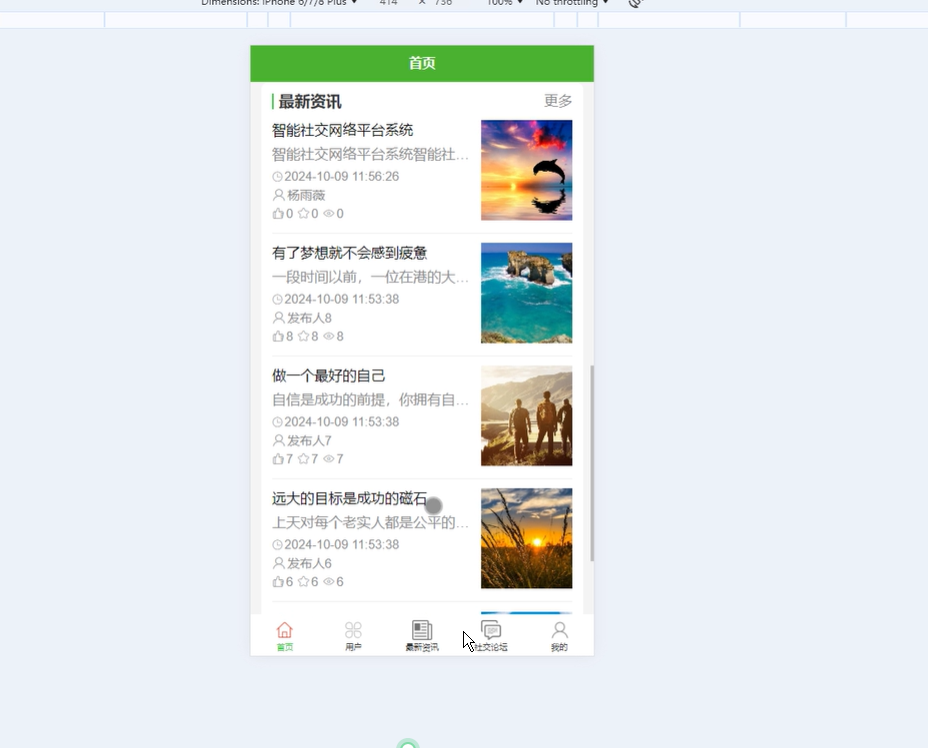Screen dimensions: 928x748
Task: Click the eye icon for 有了梦想就不会感到疲惫
Action: point(328,336)
